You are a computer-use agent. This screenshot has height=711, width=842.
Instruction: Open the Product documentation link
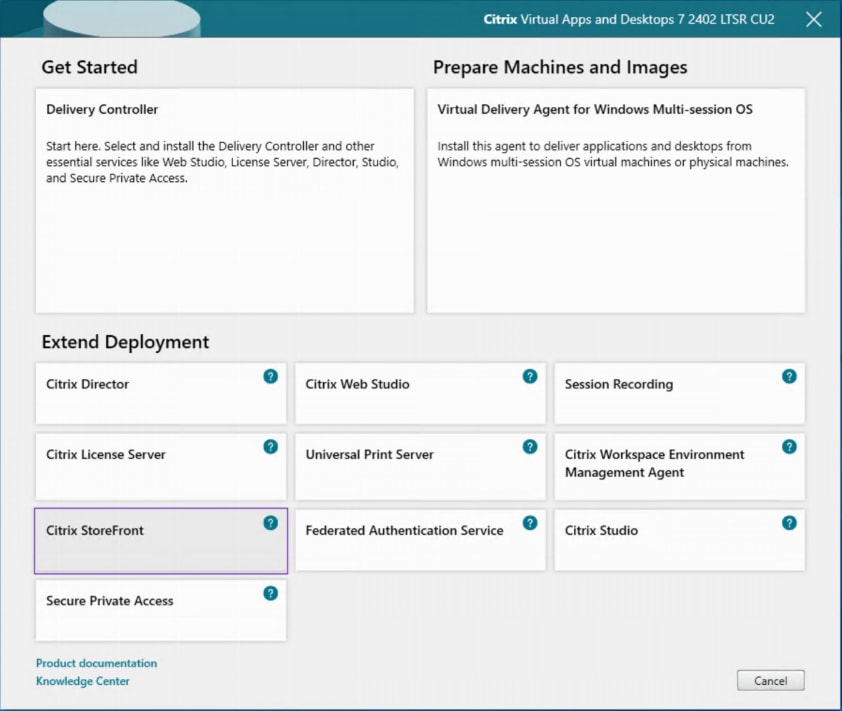[x=97, y=663]
